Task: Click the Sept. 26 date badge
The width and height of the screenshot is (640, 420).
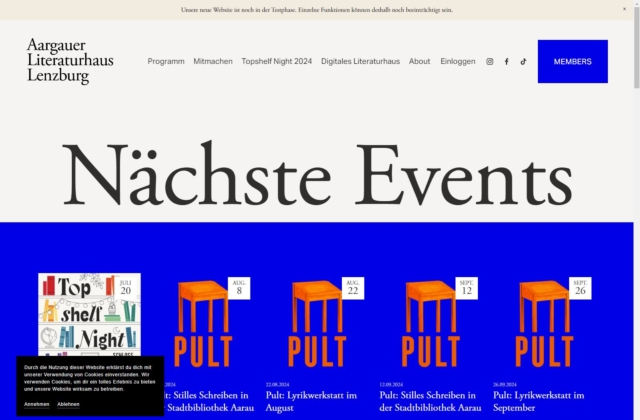Action: coord(580,288)
